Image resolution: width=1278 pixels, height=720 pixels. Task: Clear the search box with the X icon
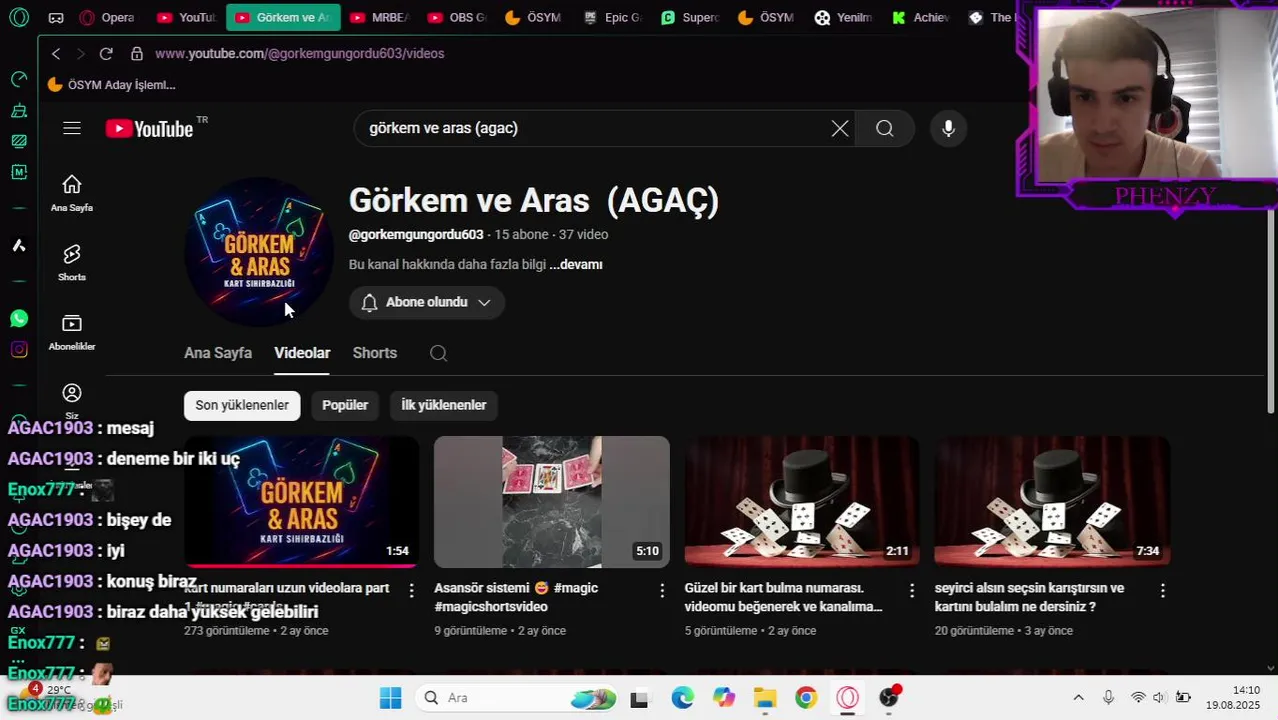[840, 128]
